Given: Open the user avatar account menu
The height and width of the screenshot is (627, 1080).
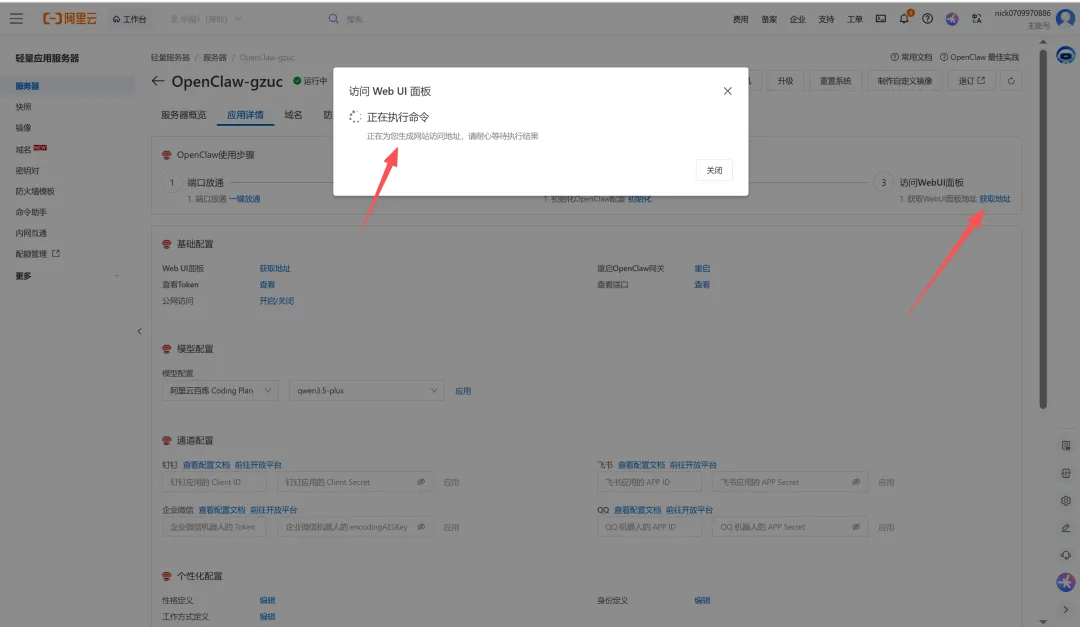Looking at the screenshot, I should 1066,19.
